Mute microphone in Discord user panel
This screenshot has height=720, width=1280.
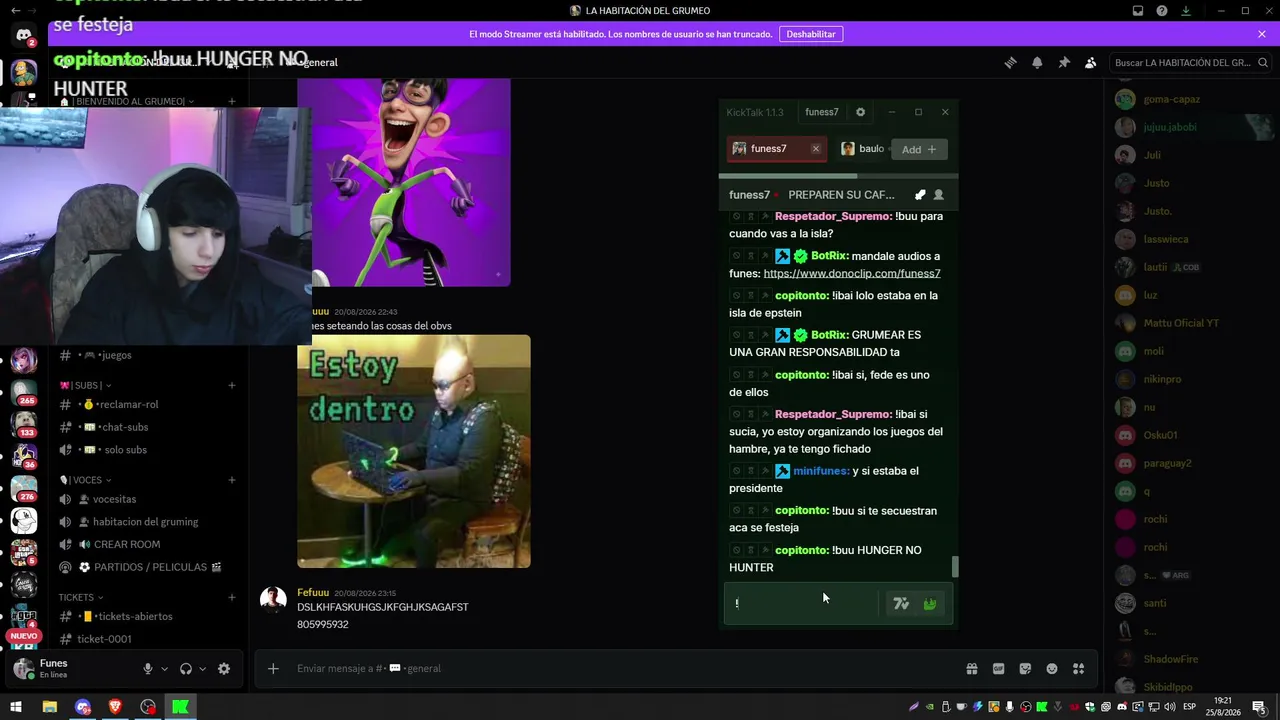pyautogui.click(x=148, y=669)
